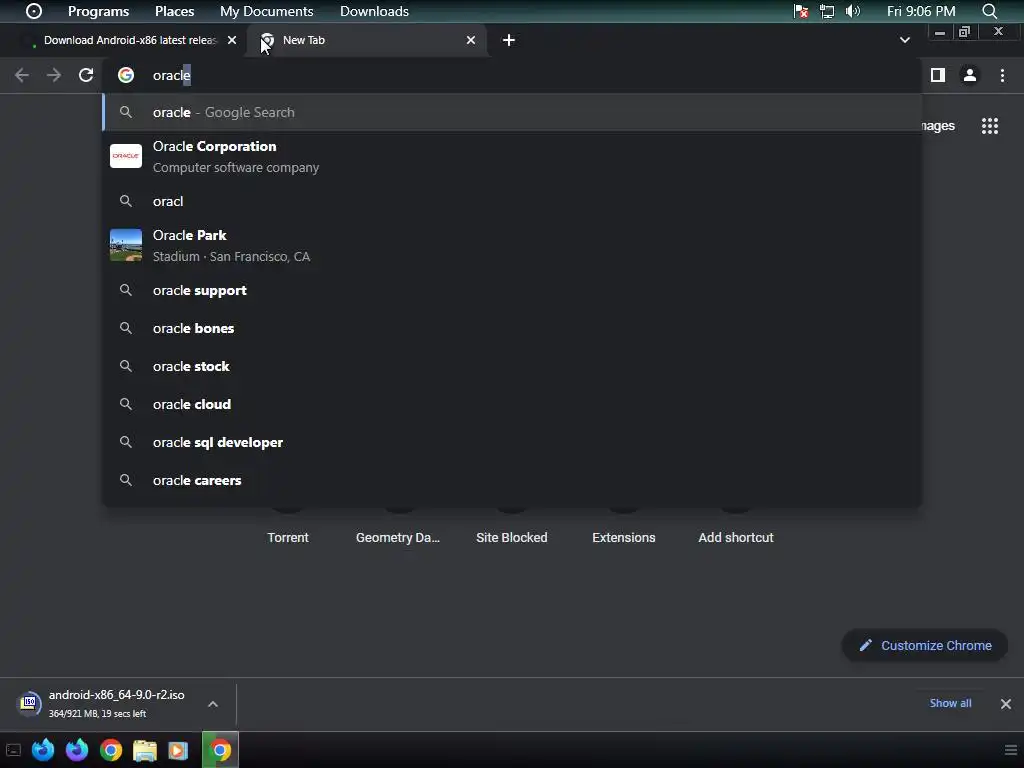Select oracle cloud suggestion
The height and width of the screenshot is (768, 1024).
[512, 404]
